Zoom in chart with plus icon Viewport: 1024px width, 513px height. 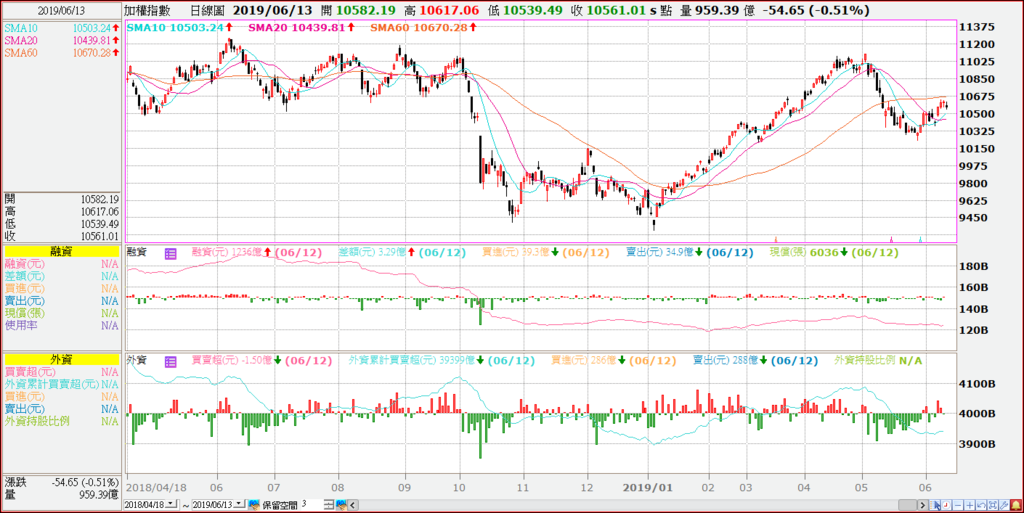(970, 505)
